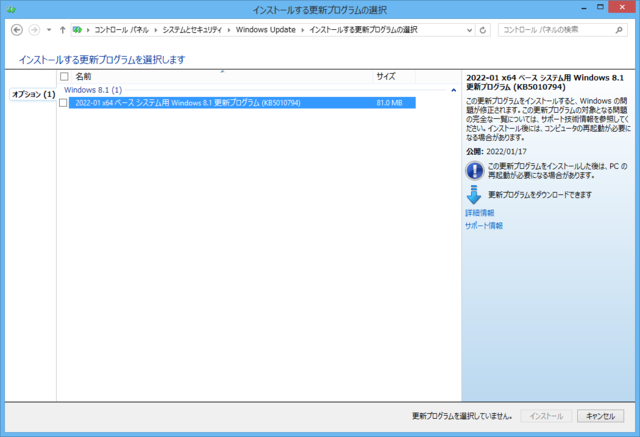Click the 更新プログラムをダウンロードできます text
This screenshot has height=437, width=640.
[540, 195]
